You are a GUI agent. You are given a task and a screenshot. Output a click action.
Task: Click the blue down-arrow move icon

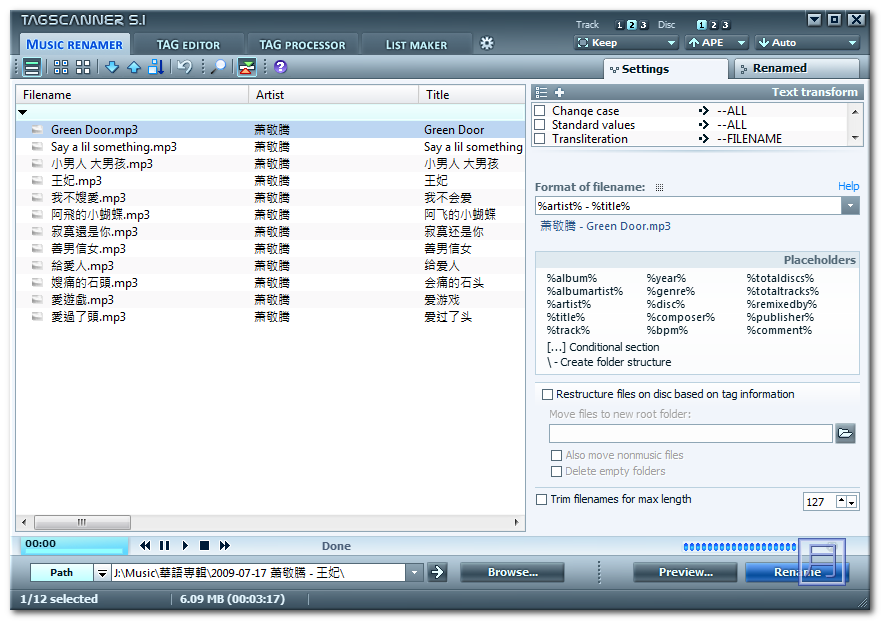(x=112, y=68)
